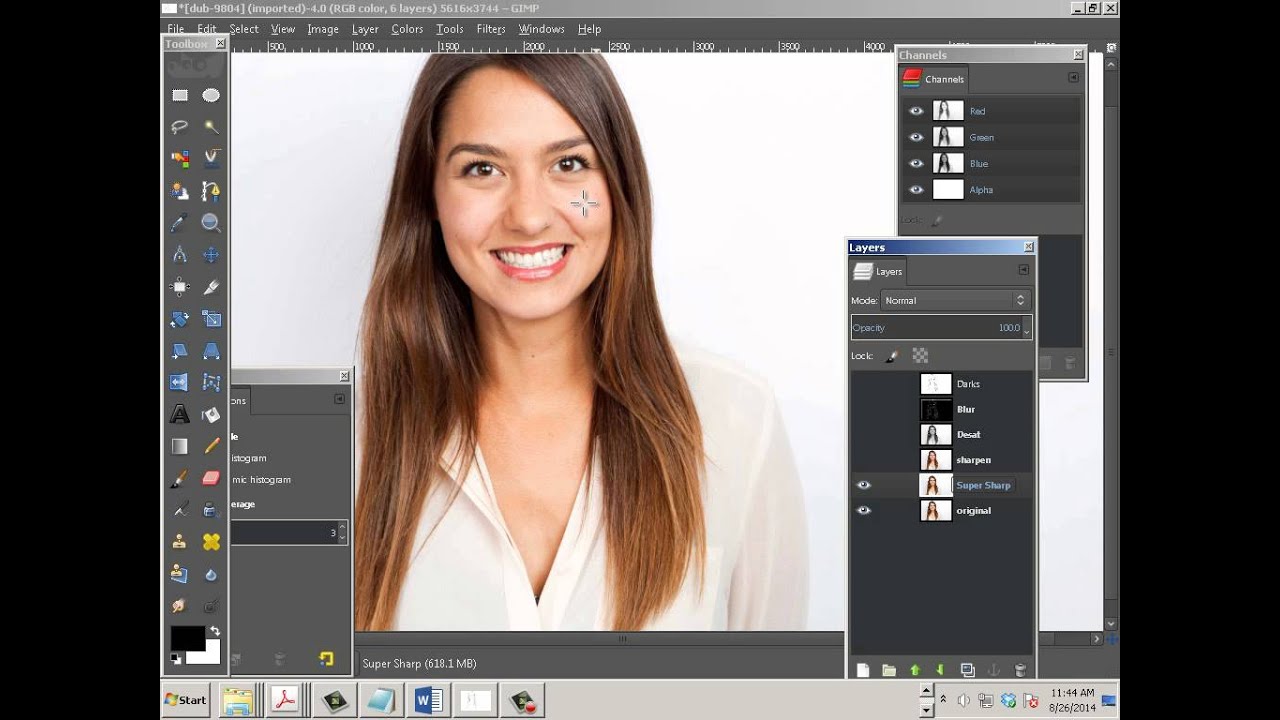Image resolution: width=1280 pixels, height=720 pixels.
Task: Toggle the lock alpha channel option
Action: tap(920, 356)
